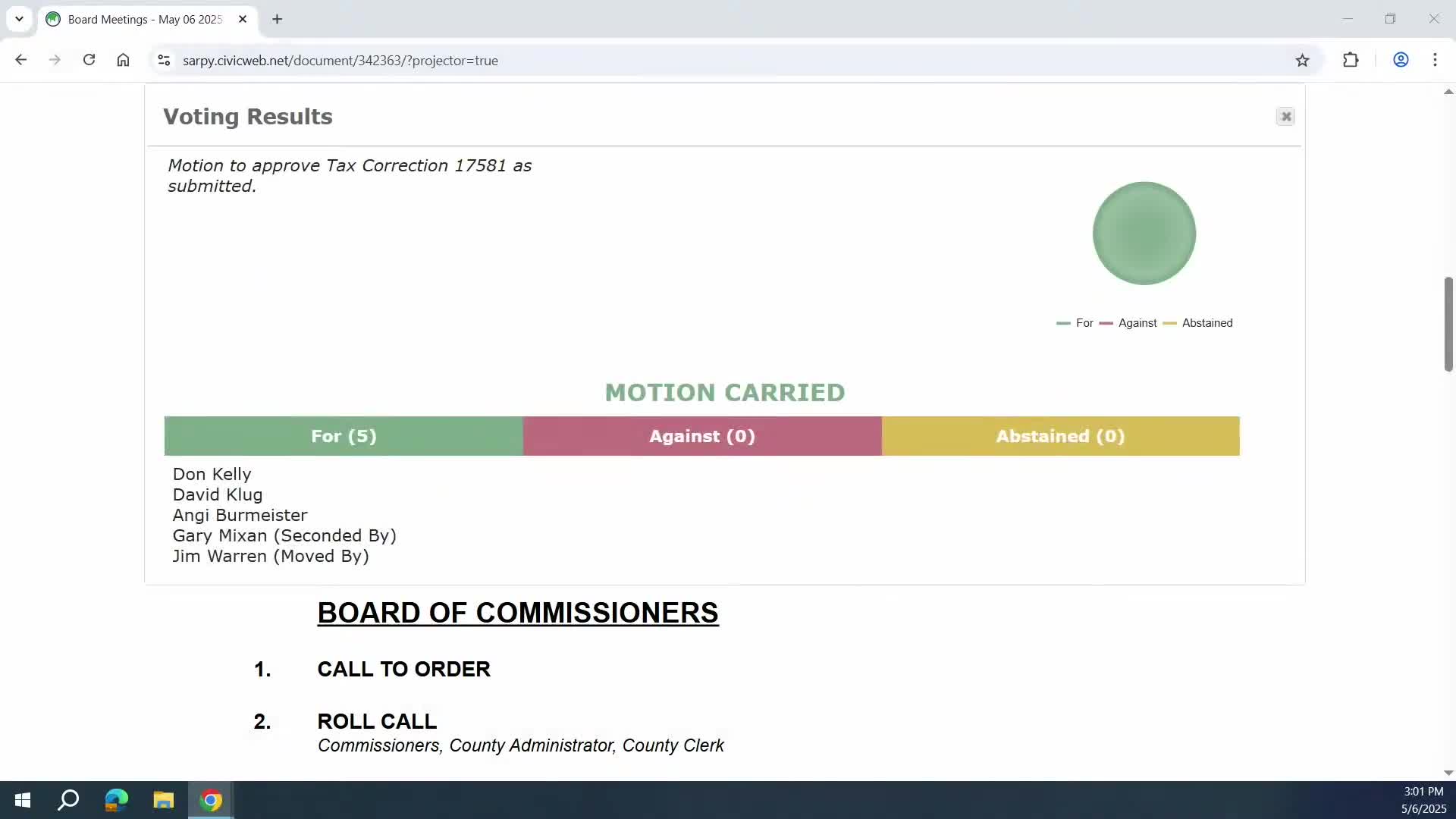This screenshot has height=819, width=1456.
Task: Select the Board Meetings browser tab
Action: 144,19
